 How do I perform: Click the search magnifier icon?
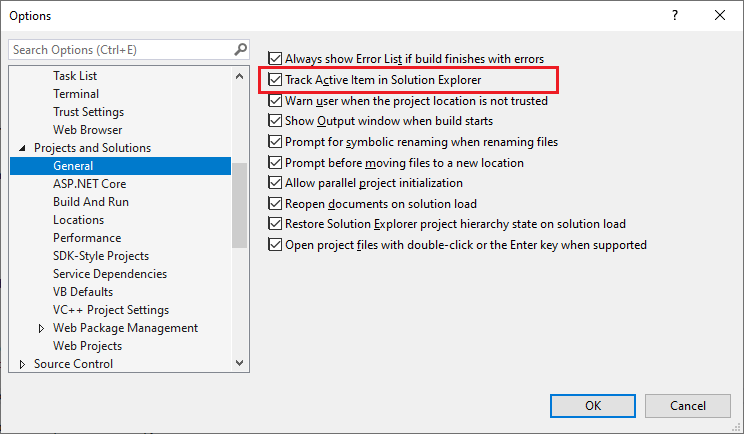(x=240, y=49)
